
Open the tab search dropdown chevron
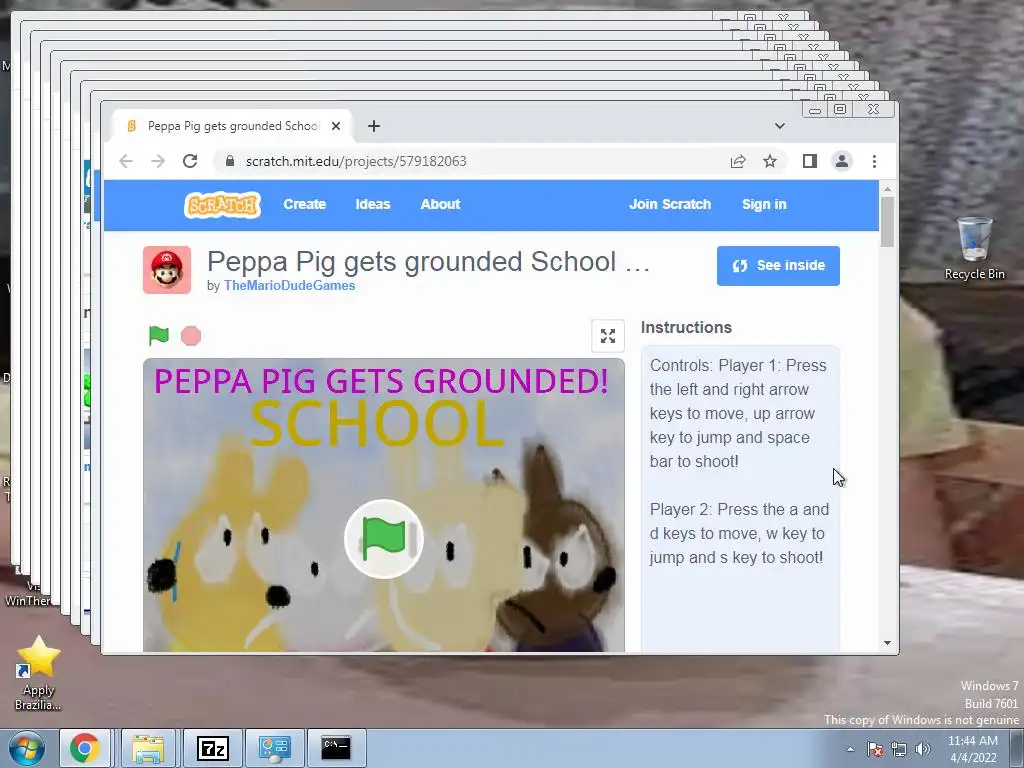pyautogui.click(x=780, y=126)
